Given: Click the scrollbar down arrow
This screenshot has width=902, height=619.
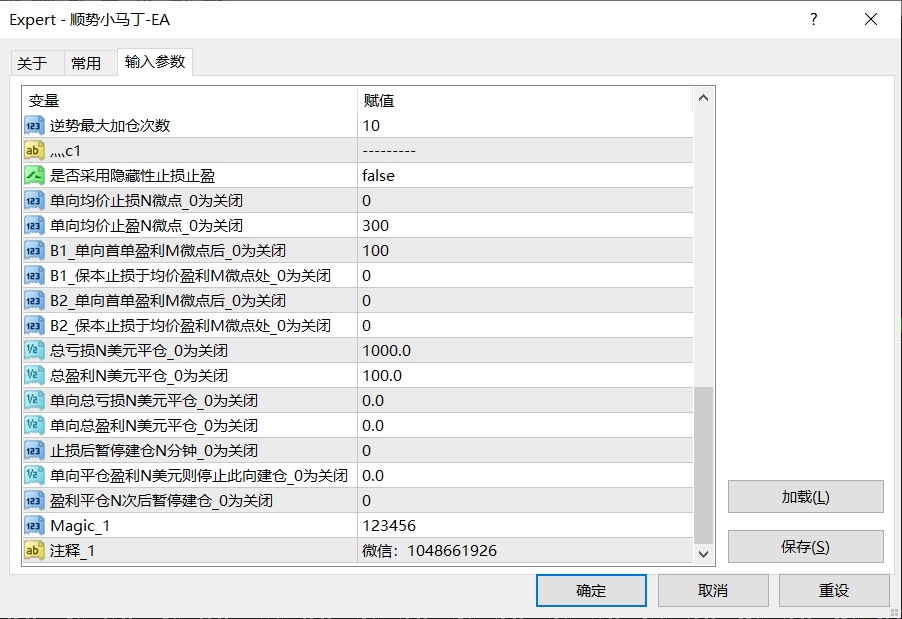Looking at the screenshot, I should 703,553.
